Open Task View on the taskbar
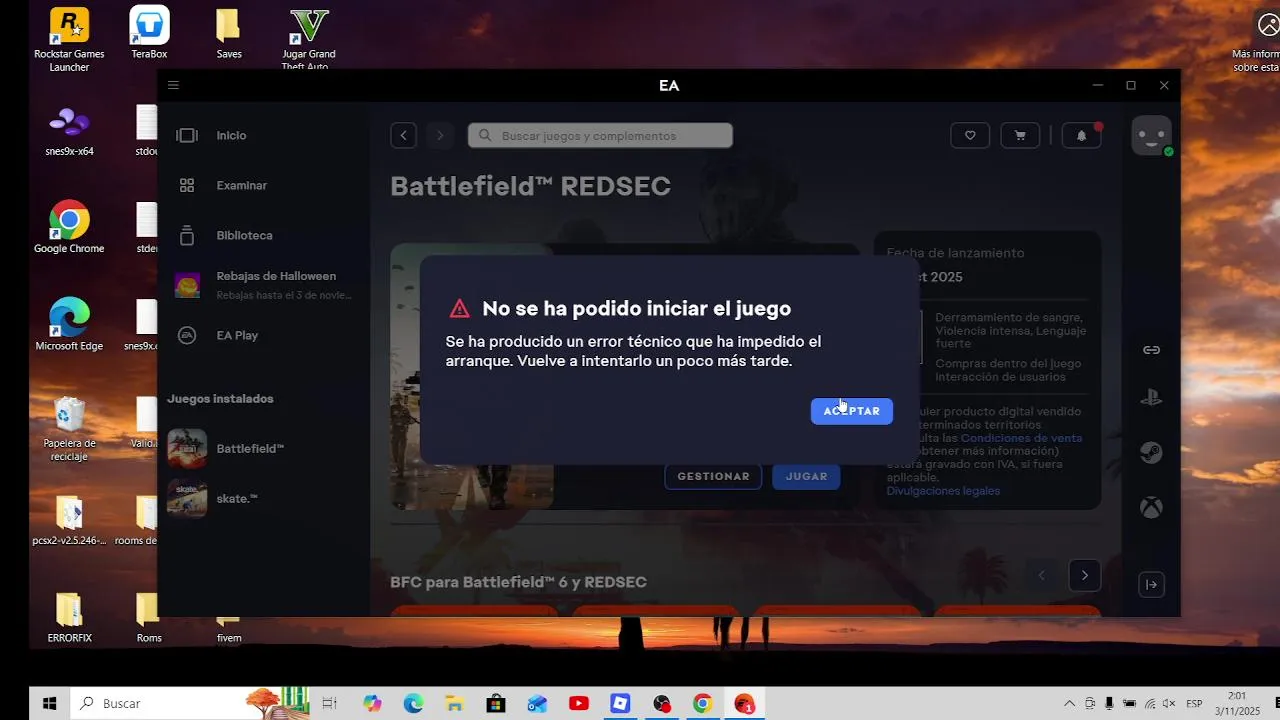 click(x=330, y=703)
